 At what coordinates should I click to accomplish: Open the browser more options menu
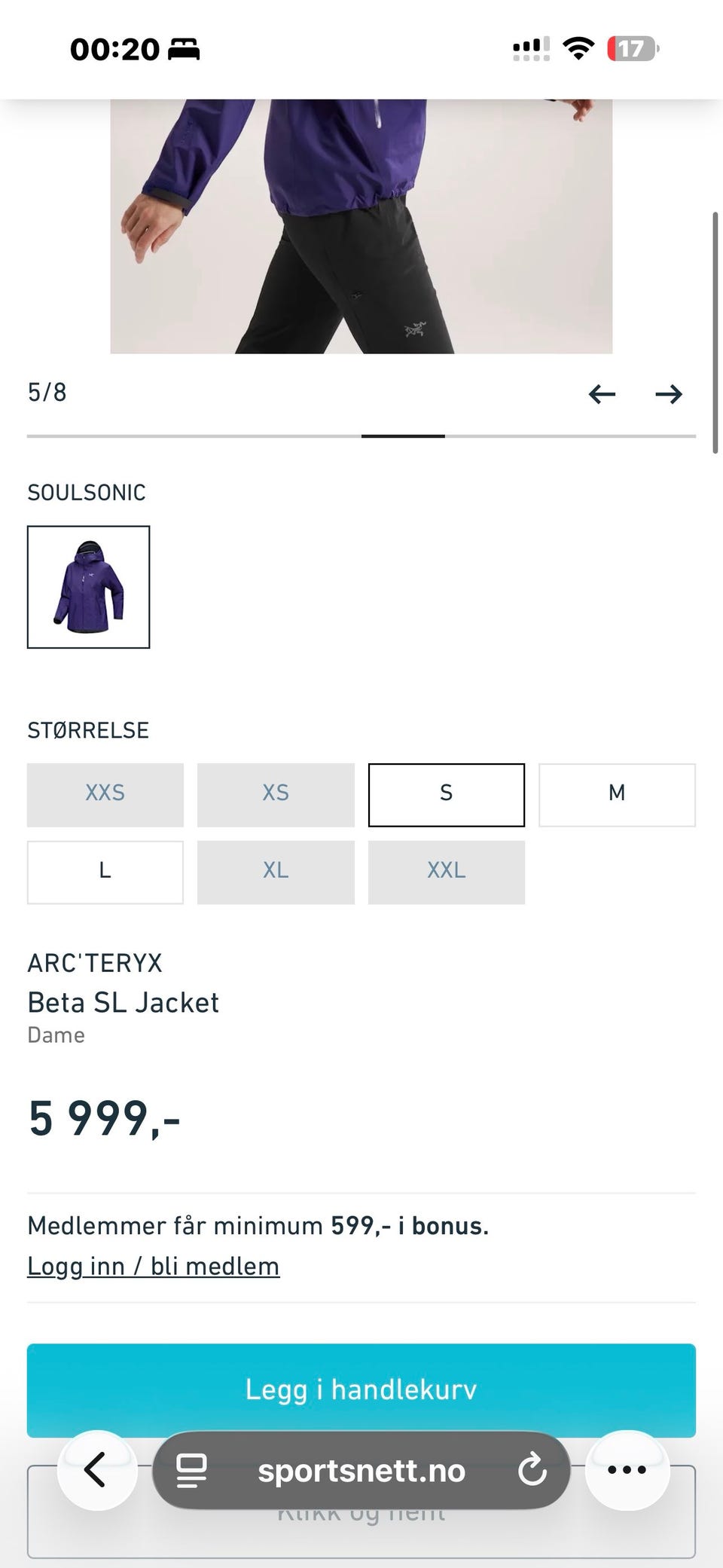[x=627, y=1470]
